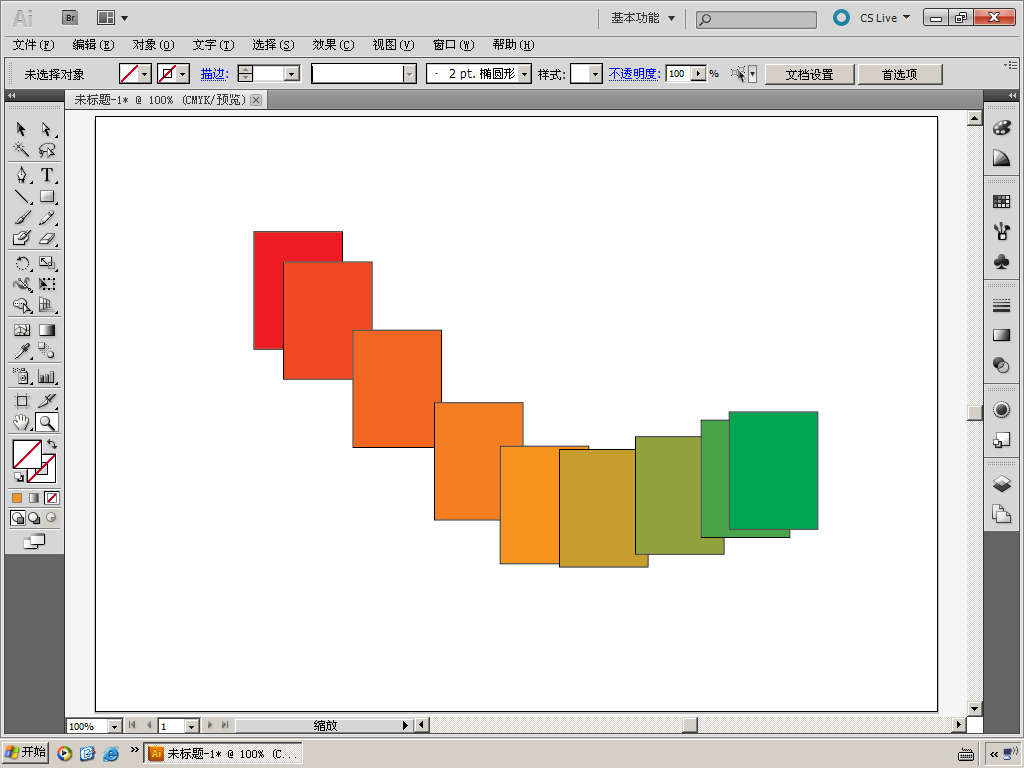Open the 不透明度 opacity link

[x=634, y=74]
